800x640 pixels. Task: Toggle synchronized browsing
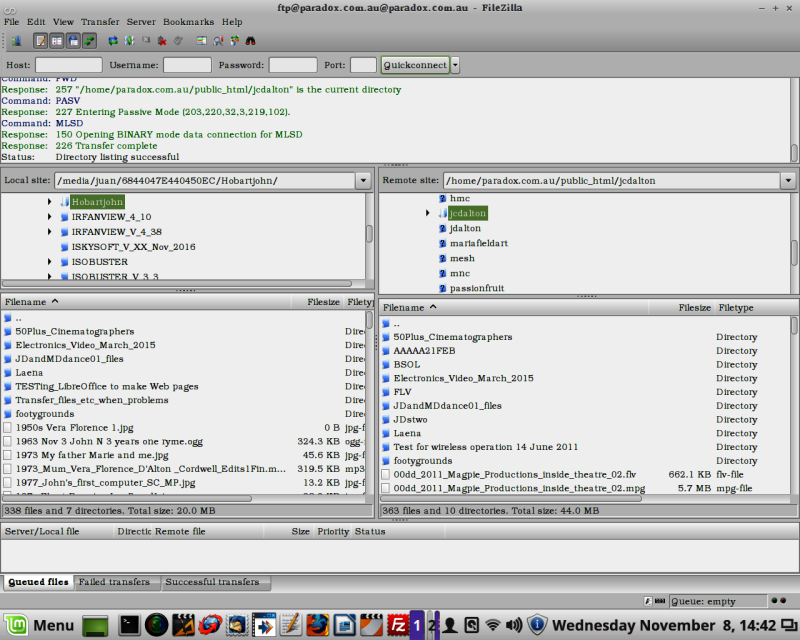[x=235, y=41]
